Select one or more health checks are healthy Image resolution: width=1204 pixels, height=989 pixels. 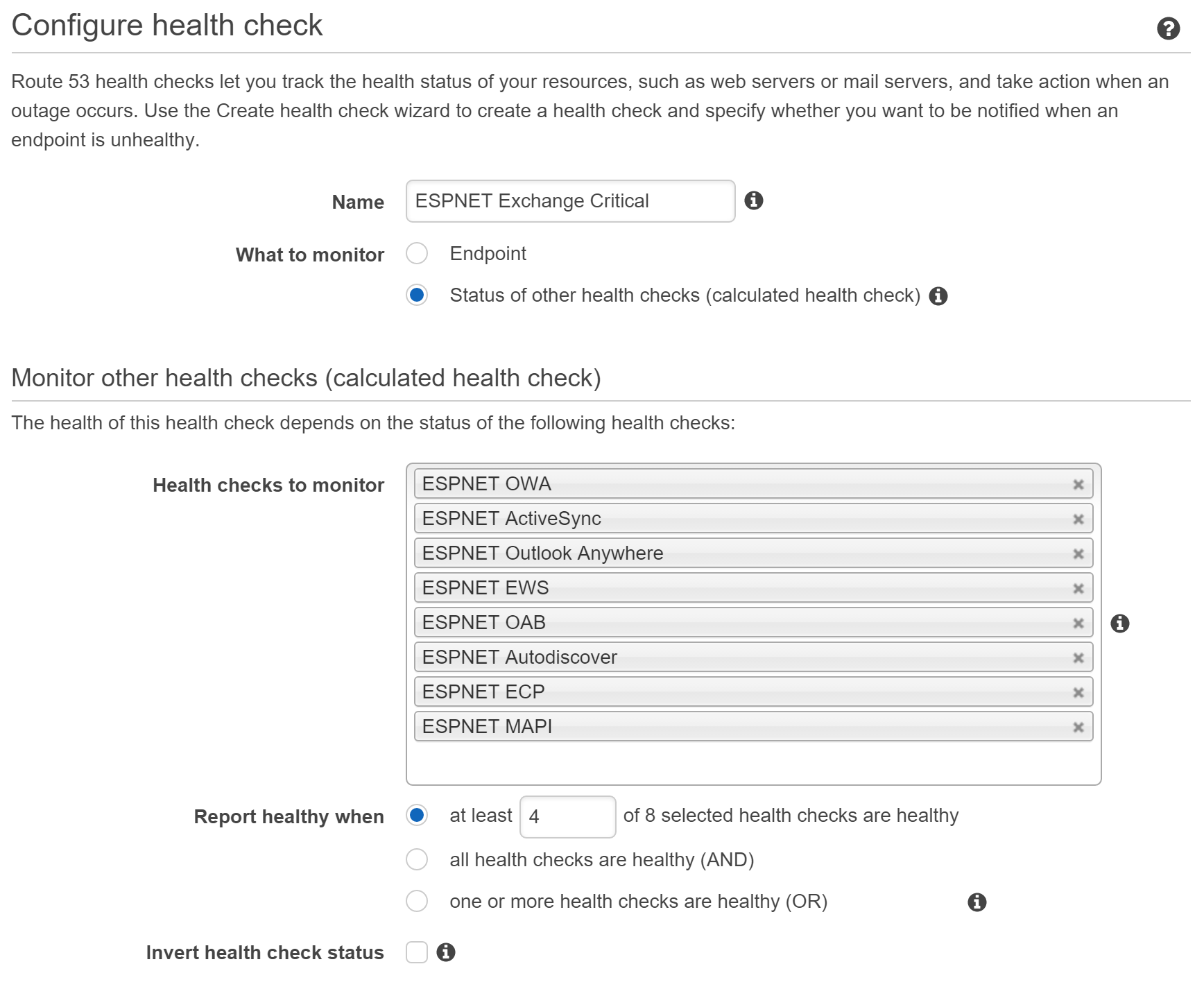[x=417, y=901]
